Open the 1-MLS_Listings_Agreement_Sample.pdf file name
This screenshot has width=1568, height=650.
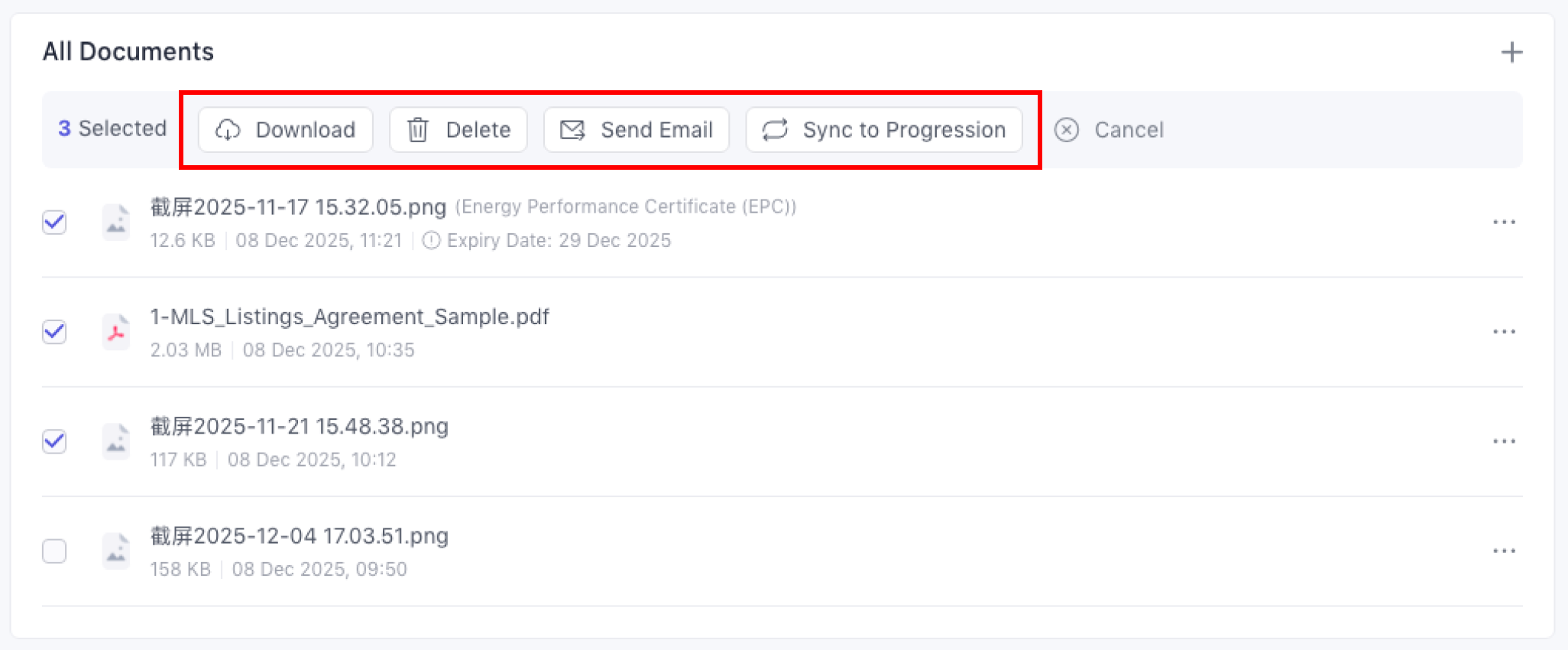(349, 317)
